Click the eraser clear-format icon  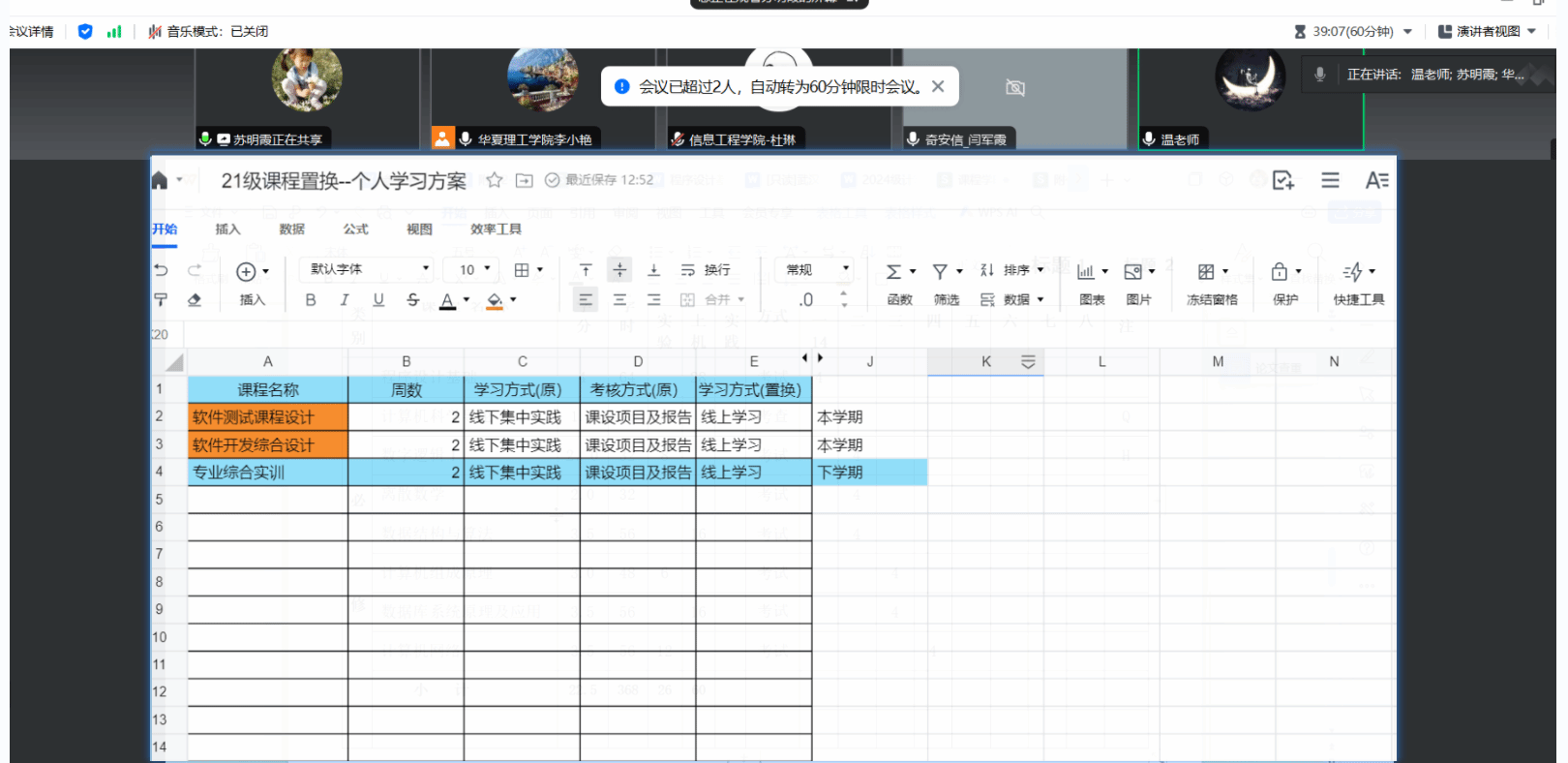pos(195,300)
